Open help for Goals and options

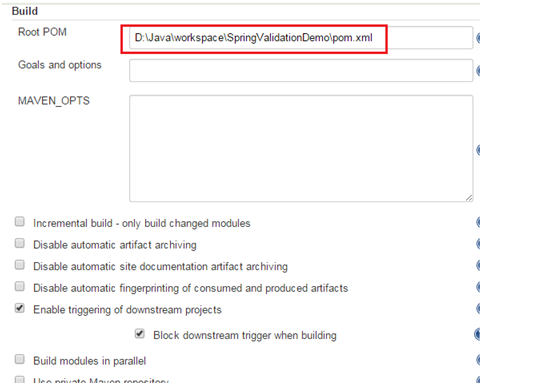point(478,71)
